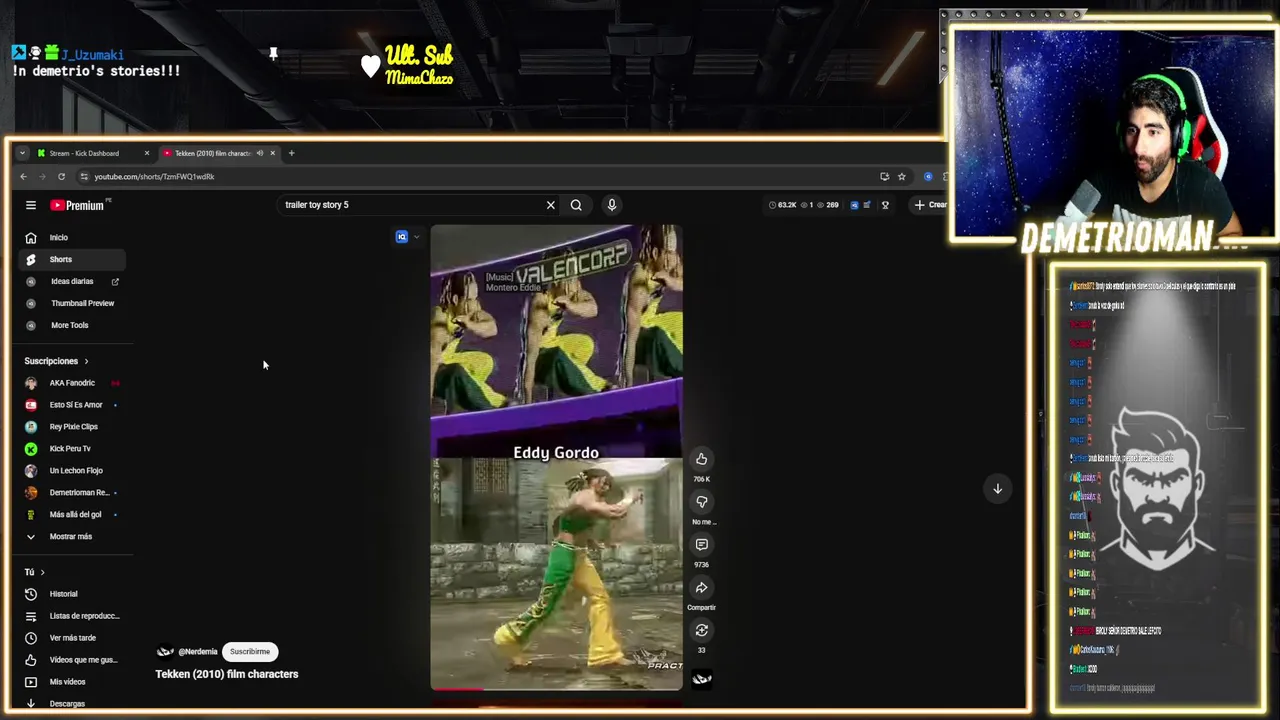Open the @Nerdemia channel link
Viewport: 1280px width, 720px height.
pyautogui.click(x=197, y=652)
